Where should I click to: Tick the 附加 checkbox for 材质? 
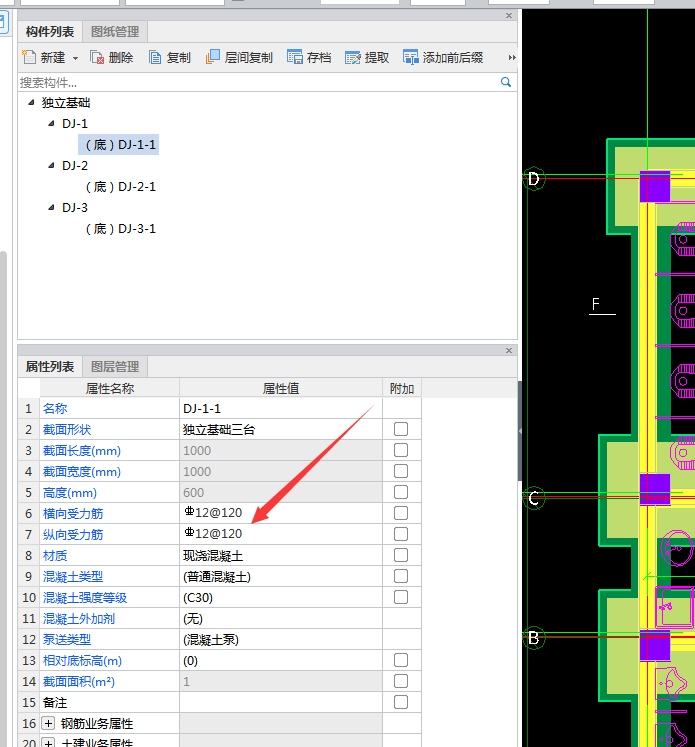[x=401, y=555]
